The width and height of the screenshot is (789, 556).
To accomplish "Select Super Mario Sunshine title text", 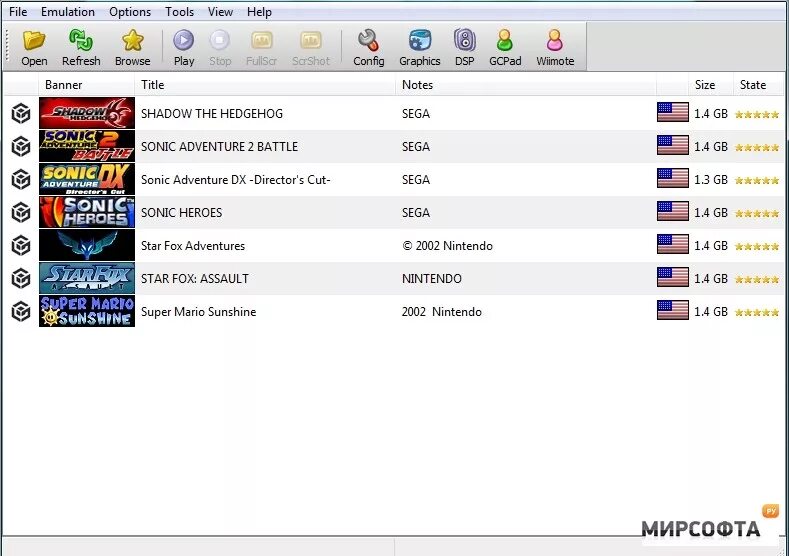I will 198,312.
